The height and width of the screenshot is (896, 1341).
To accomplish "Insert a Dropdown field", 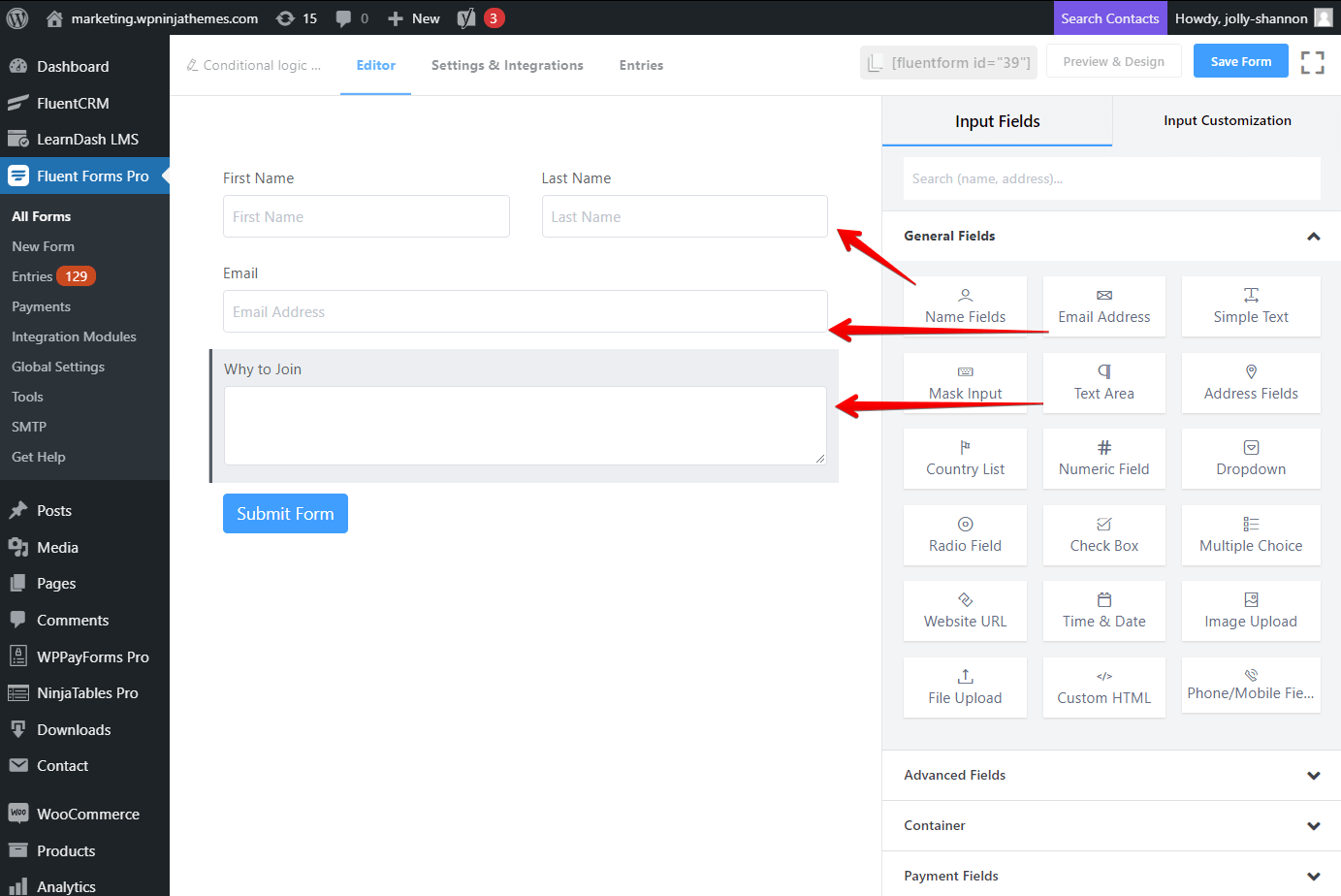I will click(1250, 459).
